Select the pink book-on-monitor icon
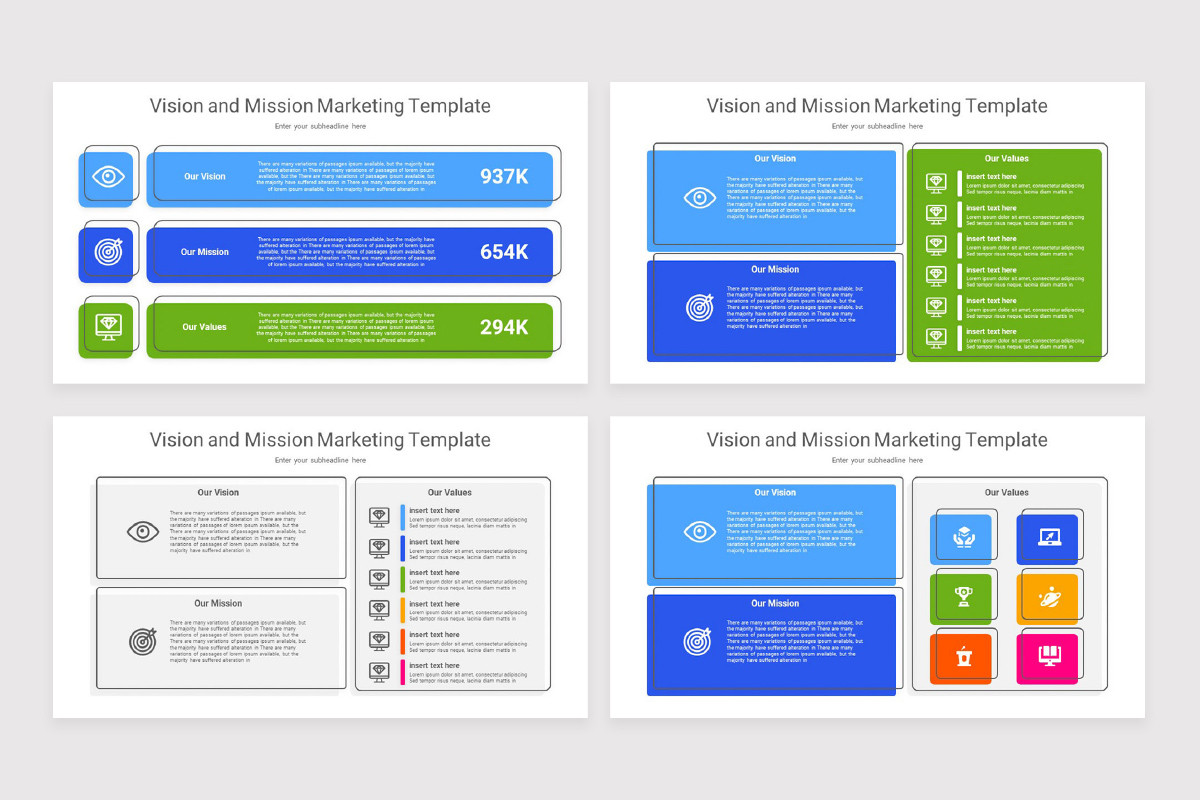Screen dimensions: 1200x800 [x=1048, y=657]
